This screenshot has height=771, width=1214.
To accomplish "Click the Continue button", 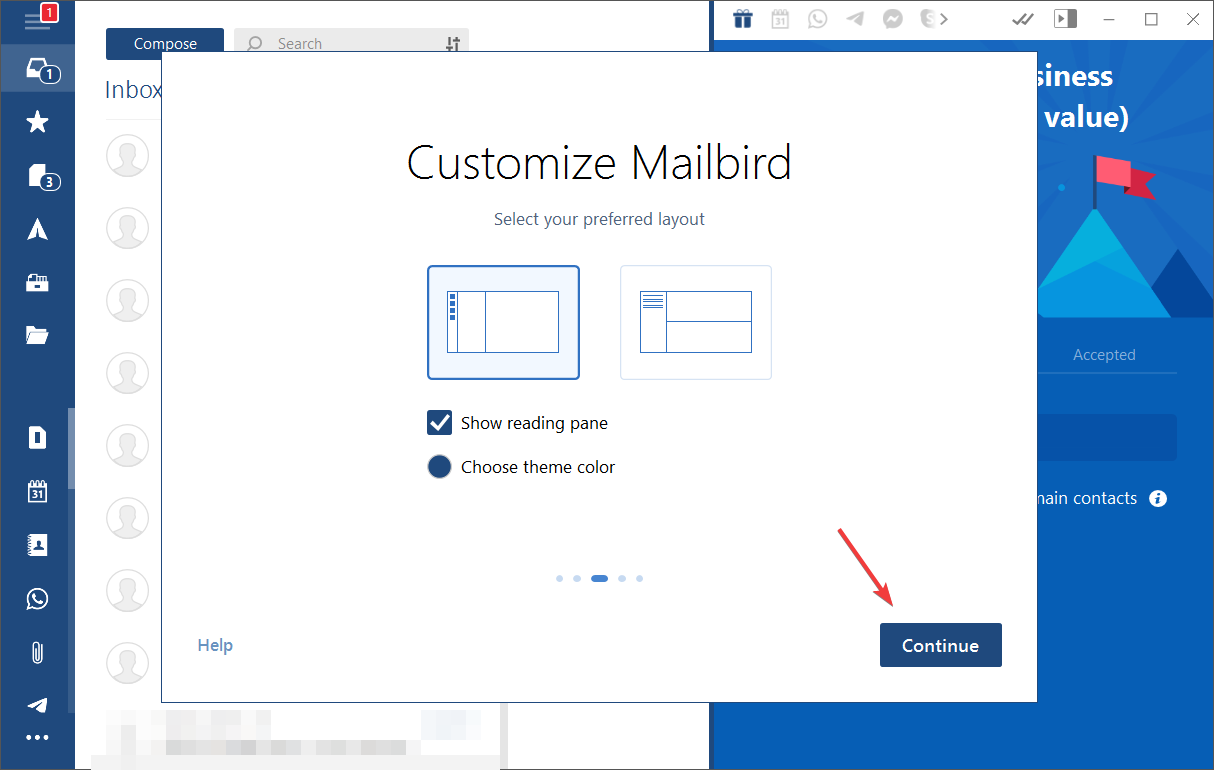I will 941,645.
